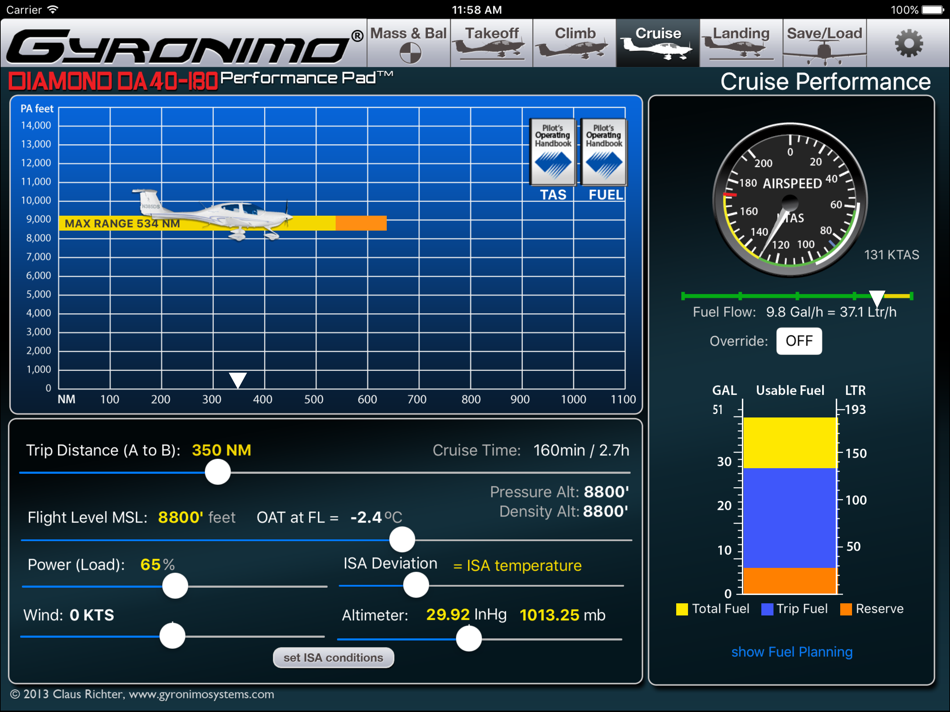950x712 pixels.
Task: Click the Wi-Fi icon in status bar
Action: tap(53, 10)
